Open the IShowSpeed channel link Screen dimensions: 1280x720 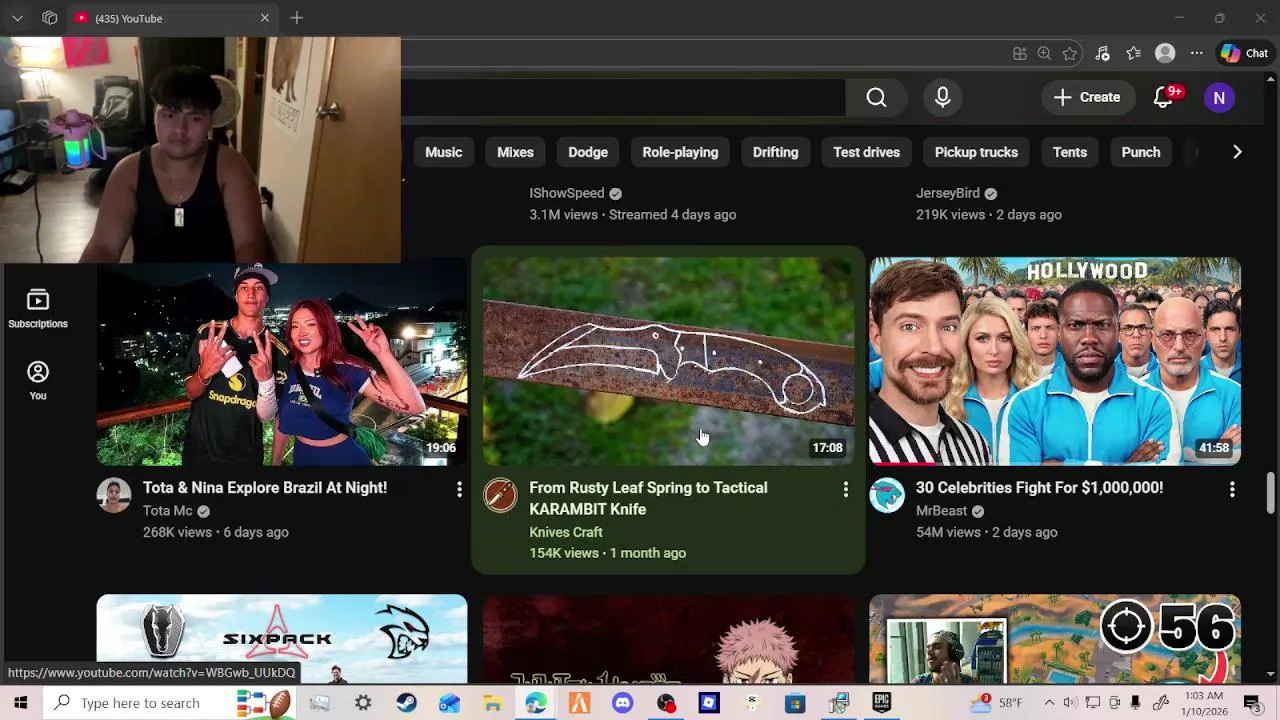567,193
